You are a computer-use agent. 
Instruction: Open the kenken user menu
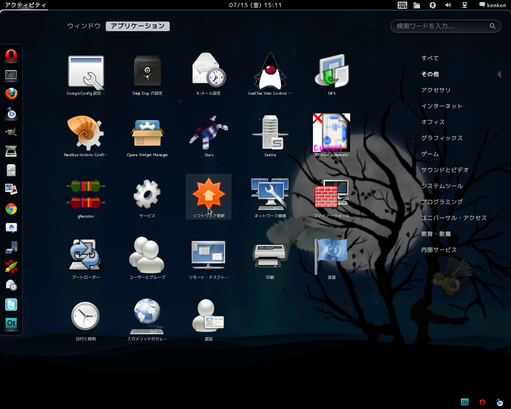[x=492, y=5]
